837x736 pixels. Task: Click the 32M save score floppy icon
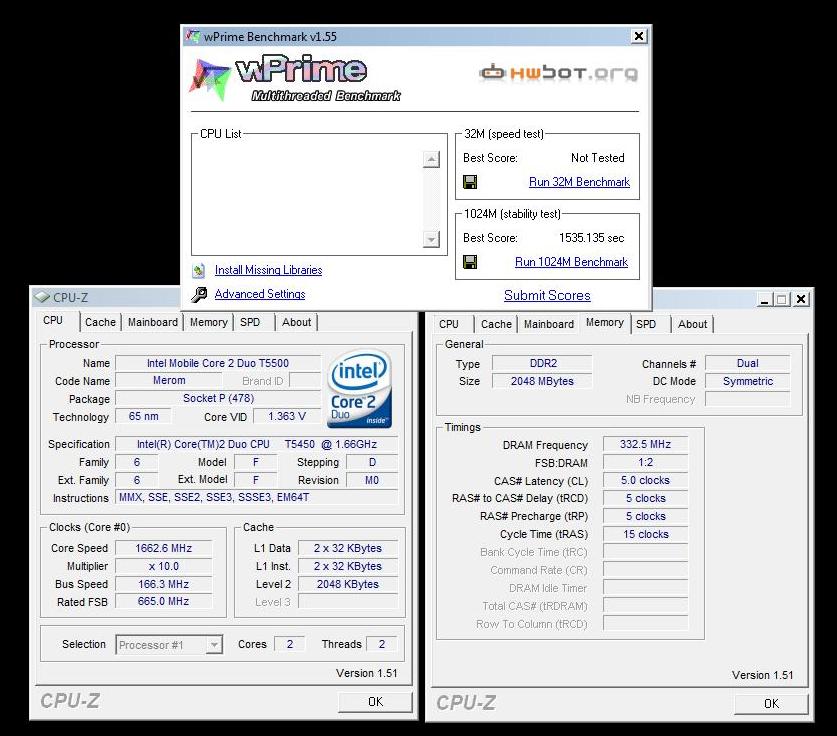point(470,182)
